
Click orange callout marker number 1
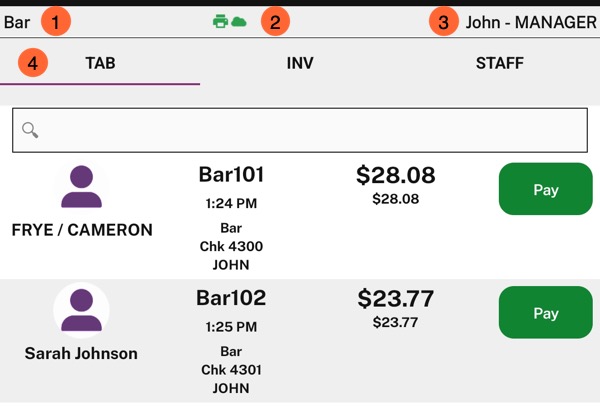[x=56, y=22]
